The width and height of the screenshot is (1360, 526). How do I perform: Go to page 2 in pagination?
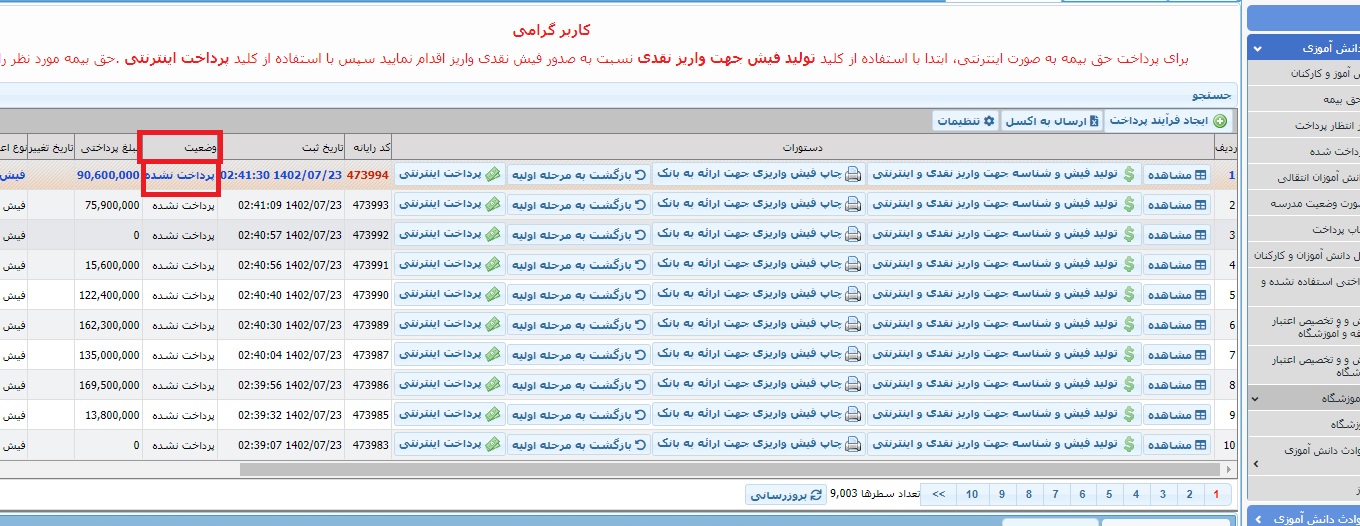1188,494
